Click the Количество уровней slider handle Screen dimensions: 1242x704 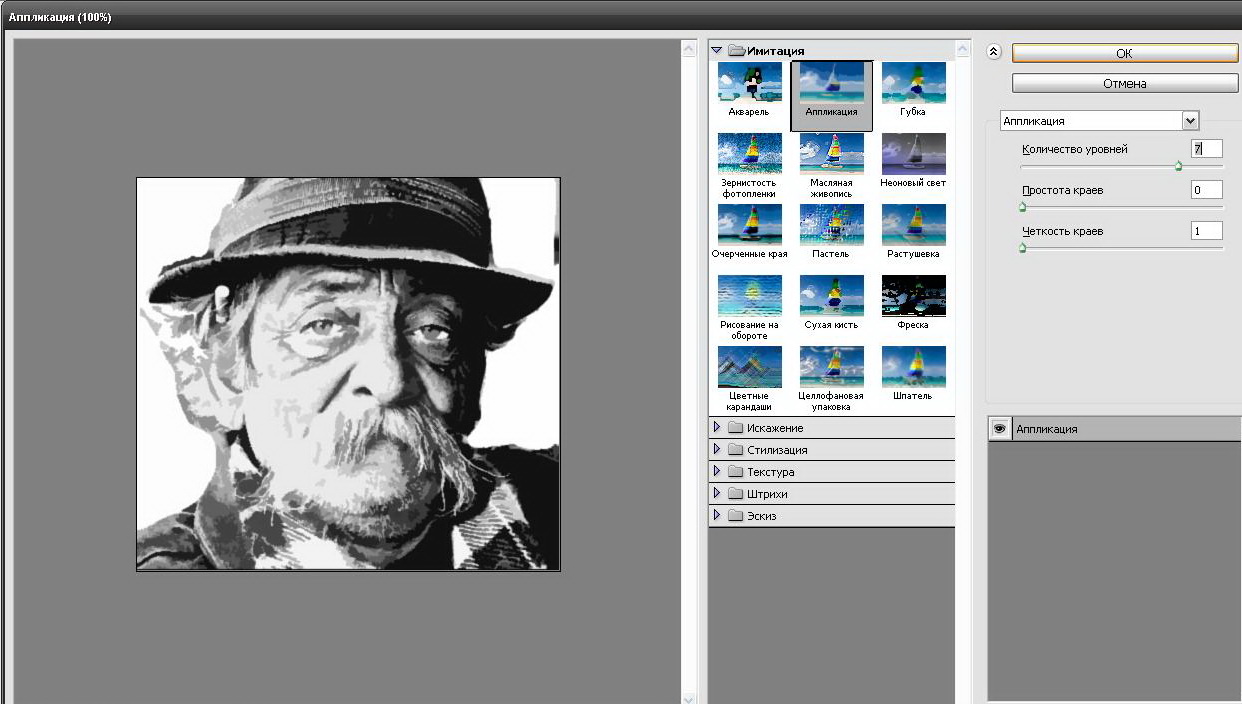[1179, 166]
